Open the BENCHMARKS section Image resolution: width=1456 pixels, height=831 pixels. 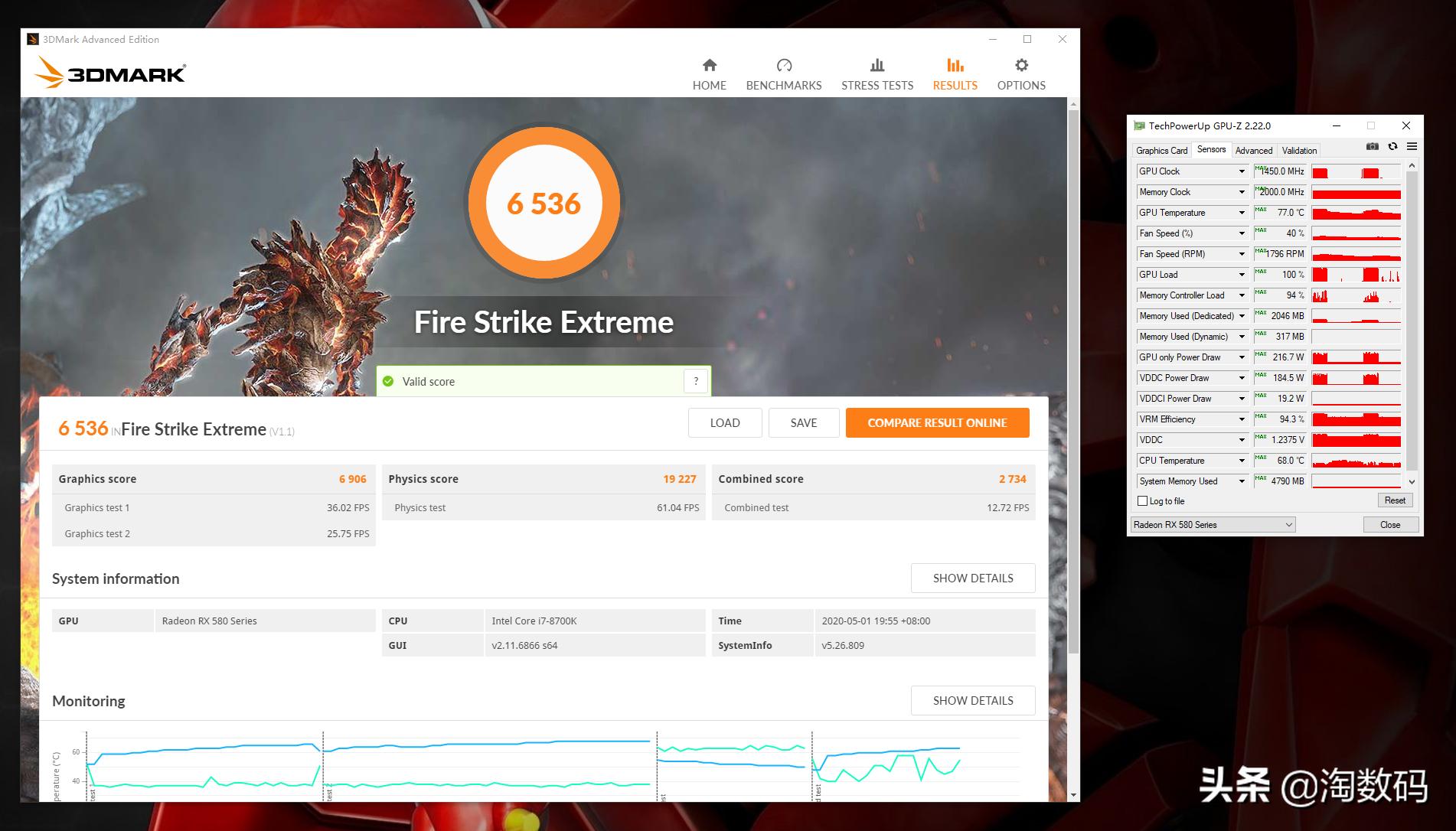784,75
